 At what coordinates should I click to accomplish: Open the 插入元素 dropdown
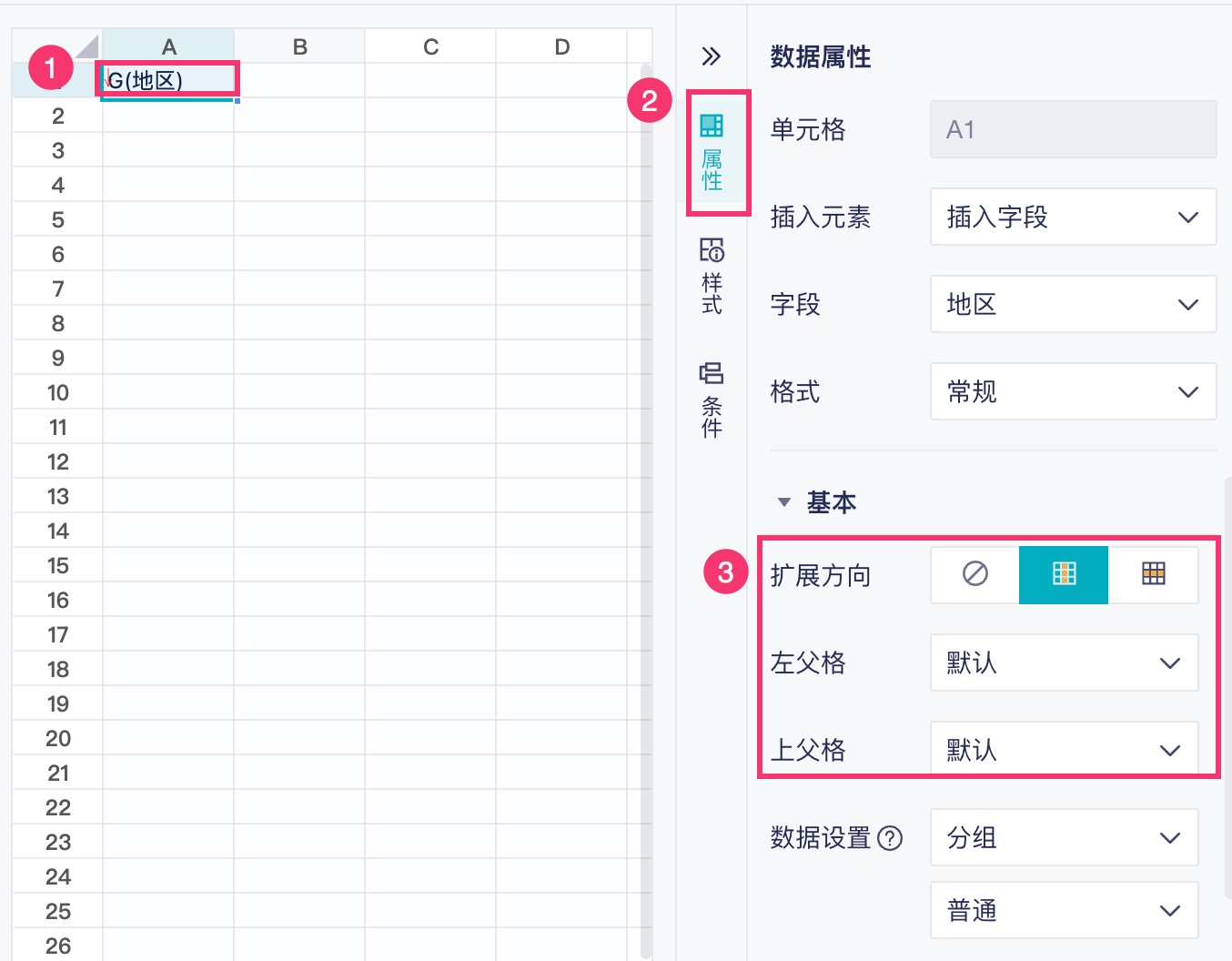coord(1073,217)
